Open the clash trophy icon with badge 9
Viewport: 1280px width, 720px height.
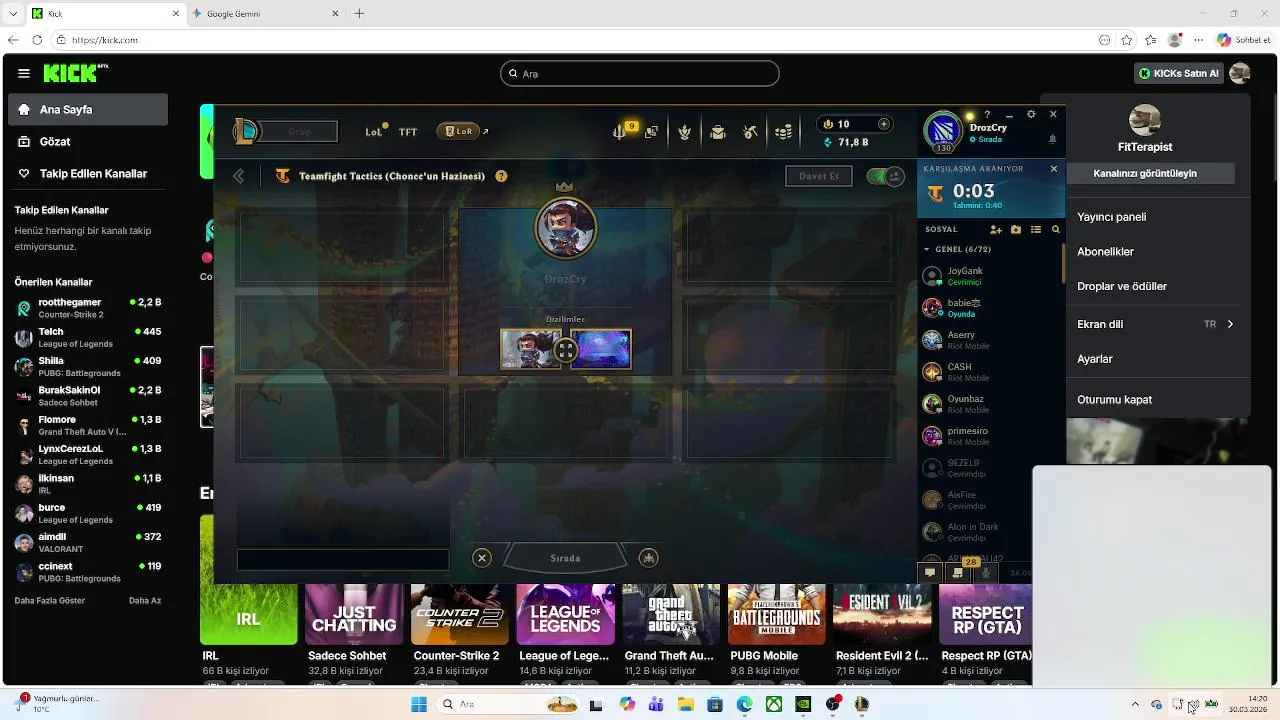(621, 131)
